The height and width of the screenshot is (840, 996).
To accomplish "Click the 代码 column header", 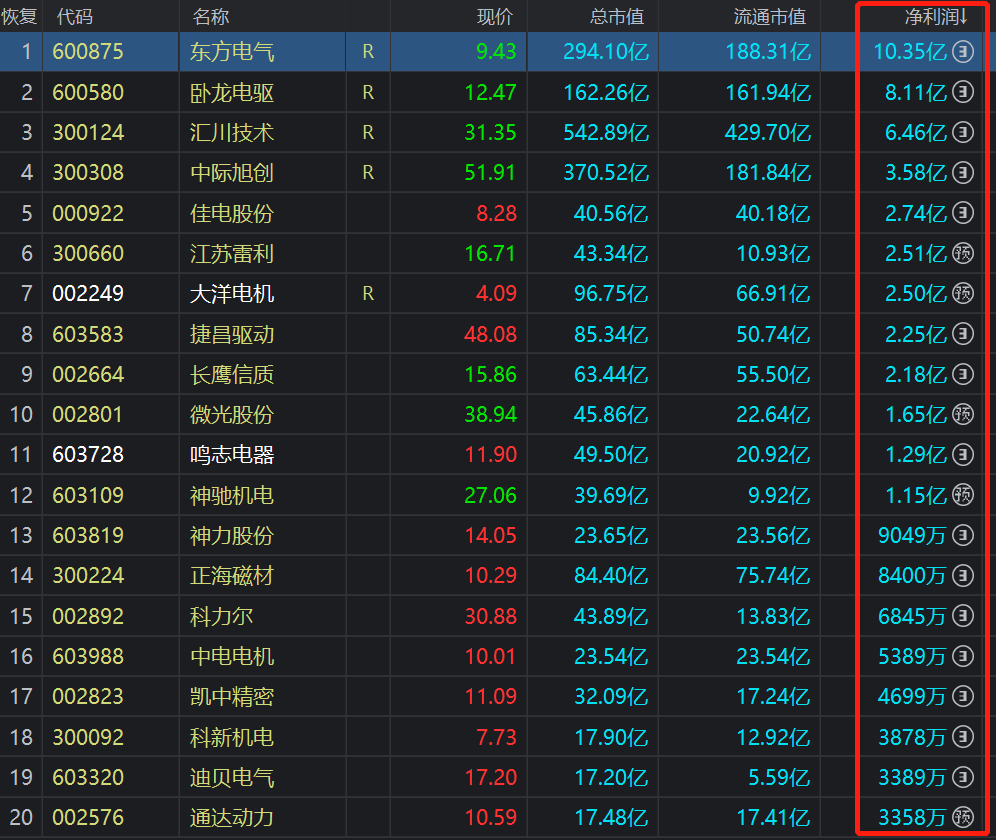I will click(x=74, y=17).
